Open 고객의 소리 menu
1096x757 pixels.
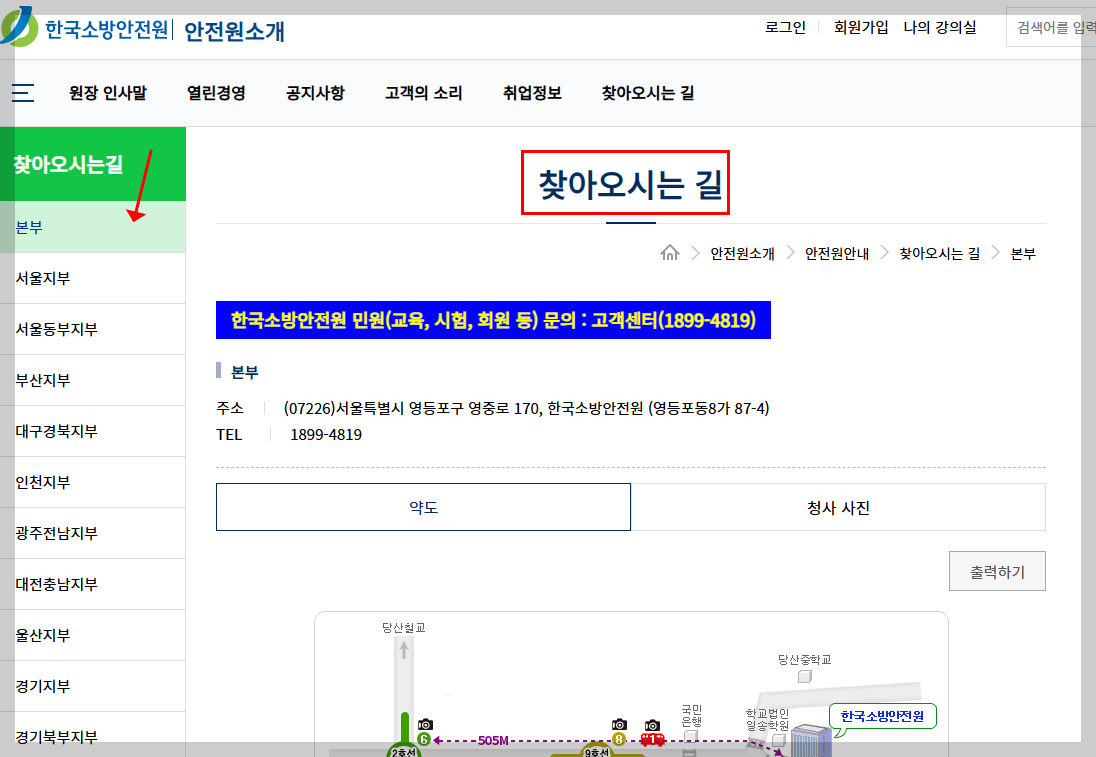tap(424, 93)
